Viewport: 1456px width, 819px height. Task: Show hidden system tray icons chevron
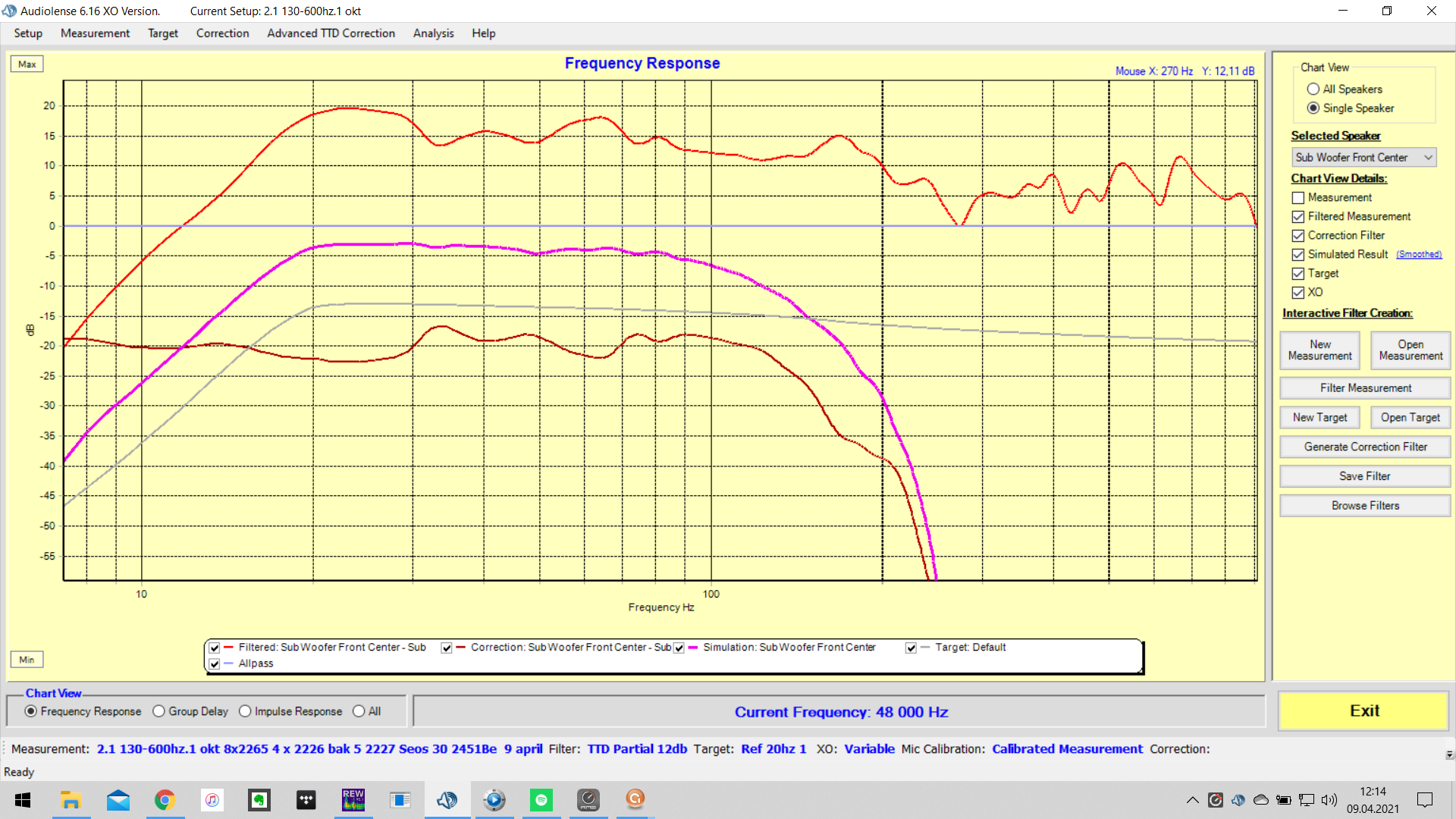[x=1192, y=799]
